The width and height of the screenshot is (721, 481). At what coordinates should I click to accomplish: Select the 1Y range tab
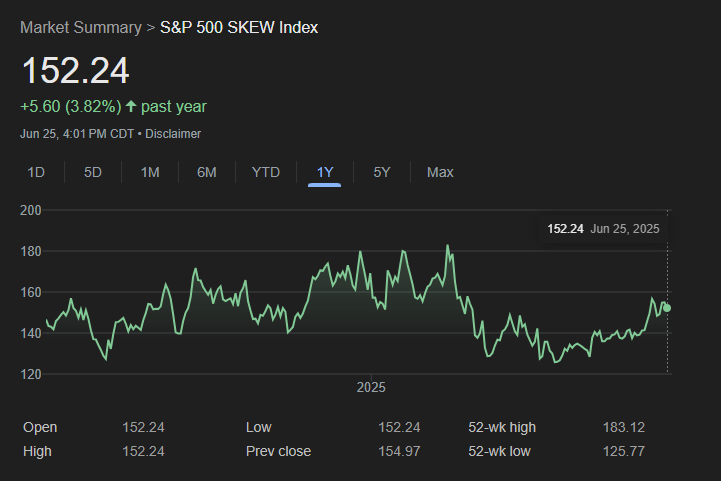(325, 172)
